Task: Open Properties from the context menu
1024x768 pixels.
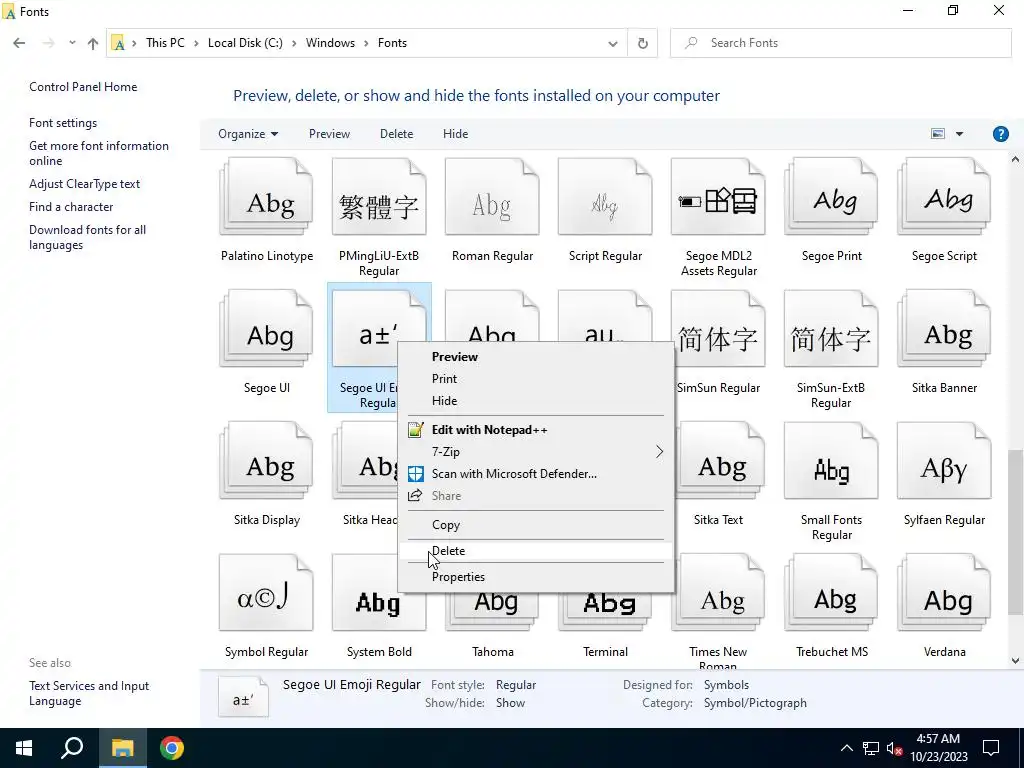Action: (536, 577)
